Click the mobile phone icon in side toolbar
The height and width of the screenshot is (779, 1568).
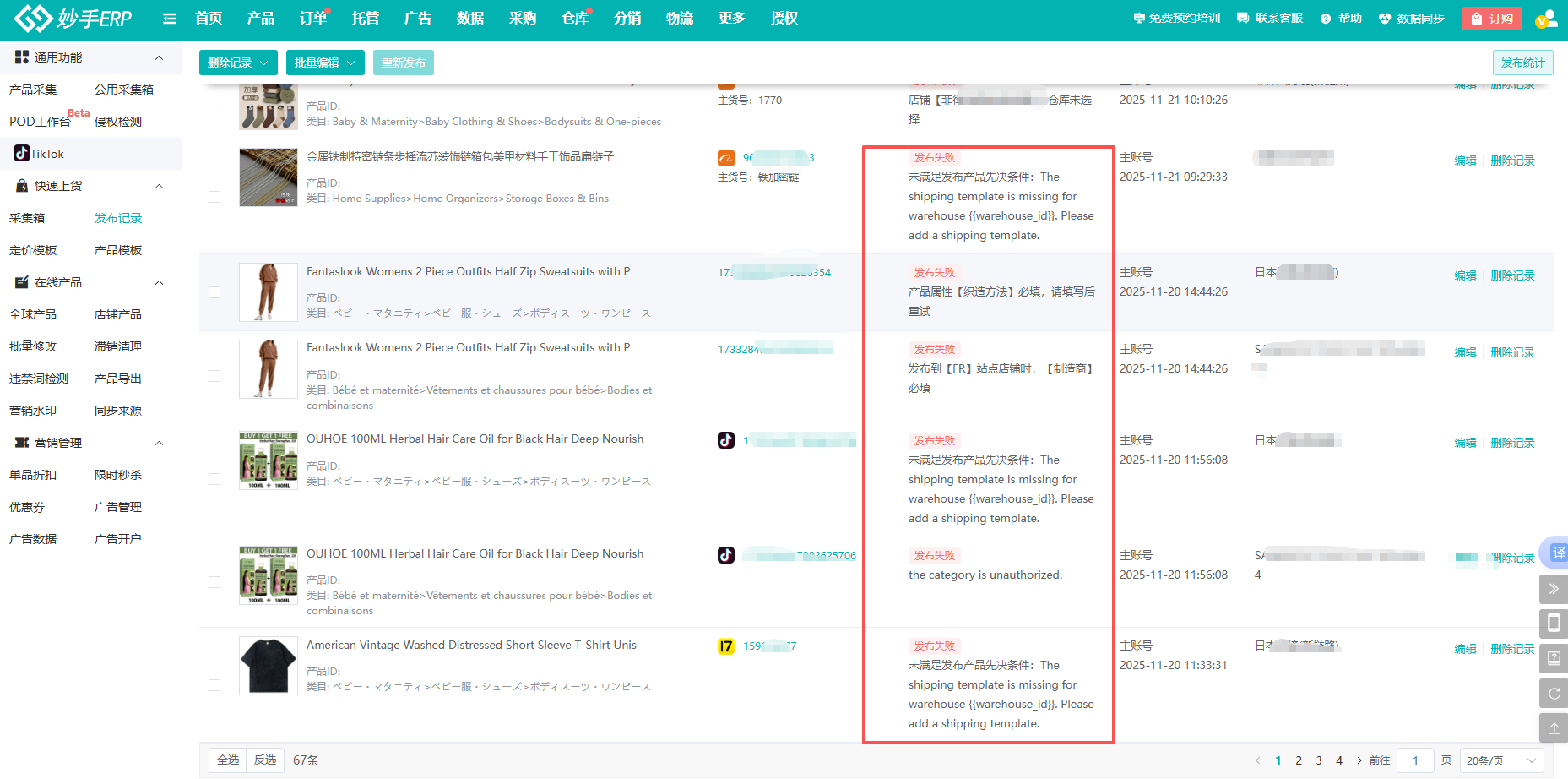tap(1554, 624)
